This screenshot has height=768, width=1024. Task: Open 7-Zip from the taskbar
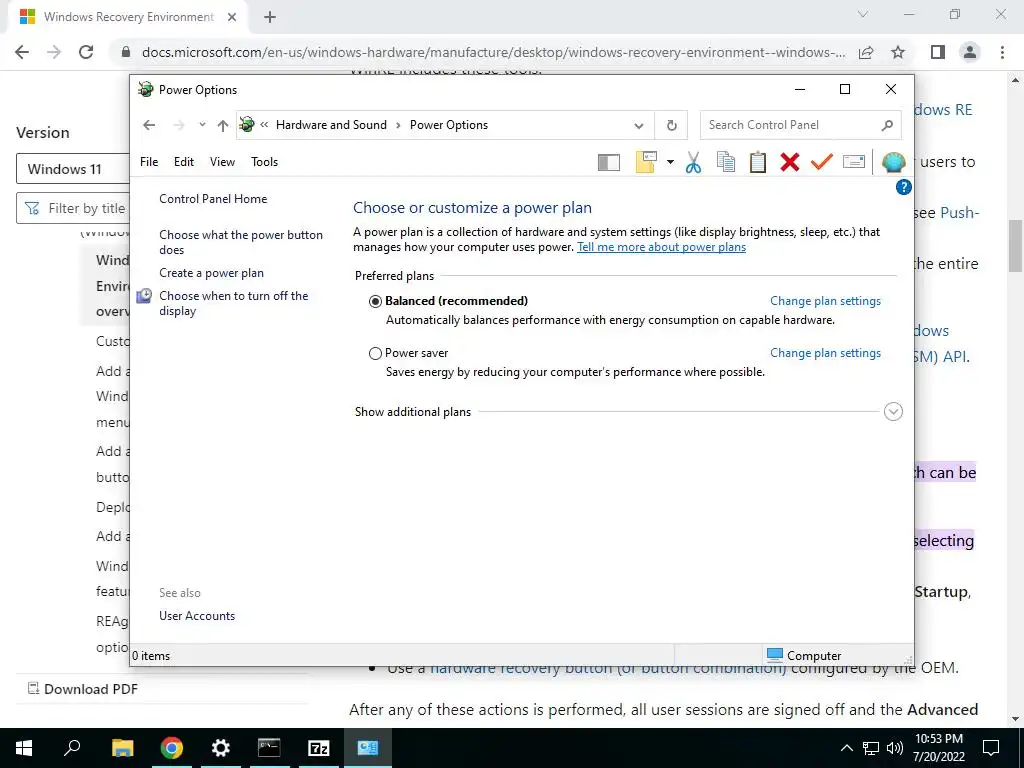(x=319, y=748)
